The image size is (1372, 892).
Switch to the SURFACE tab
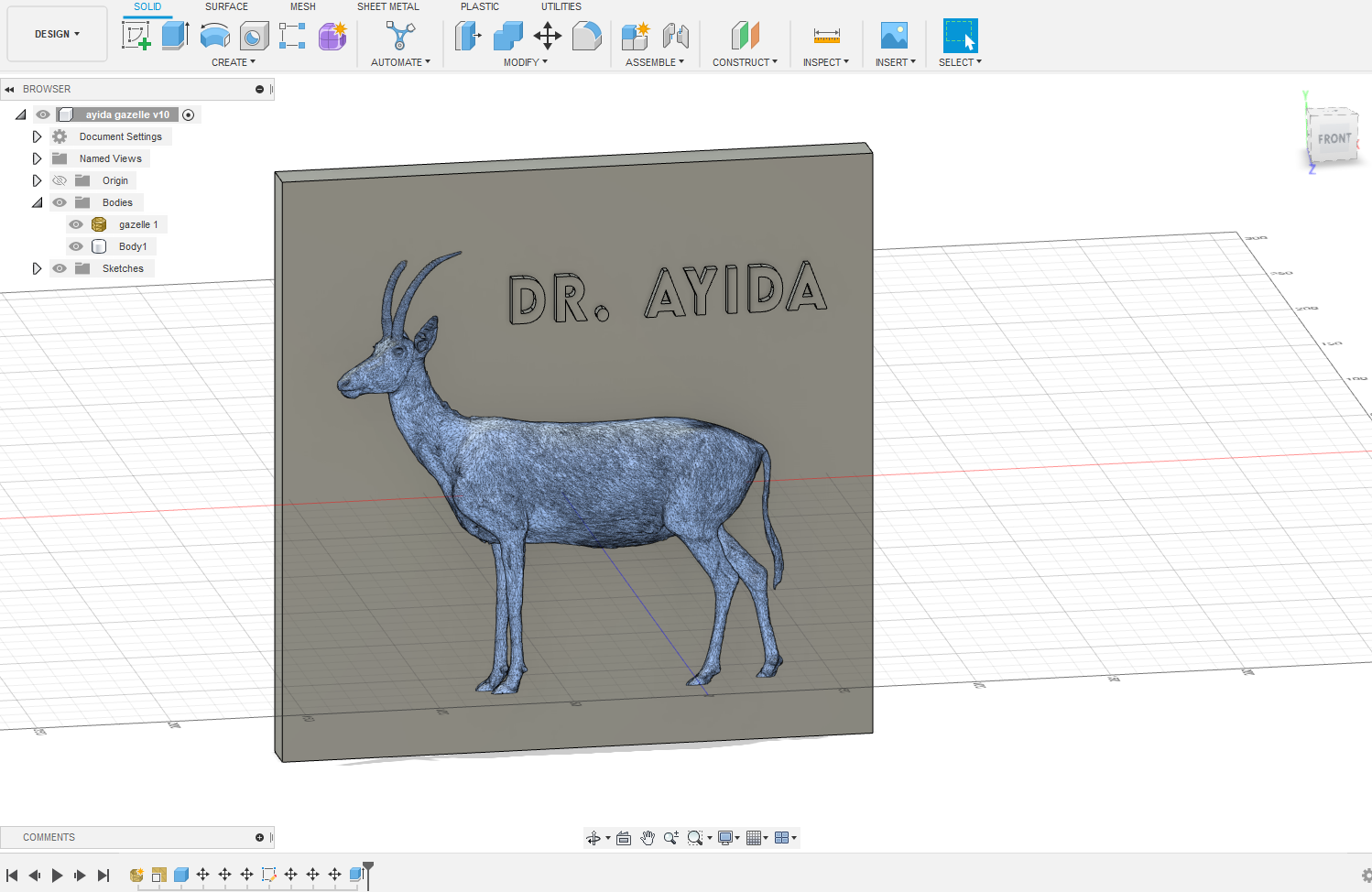point(226,6)
